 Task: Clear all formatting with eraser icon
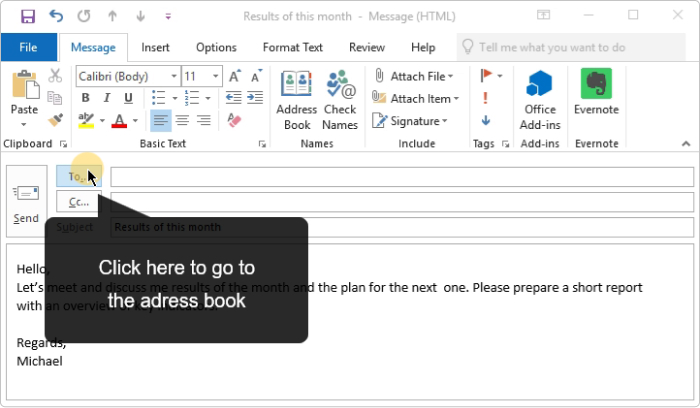pos(235,120)
